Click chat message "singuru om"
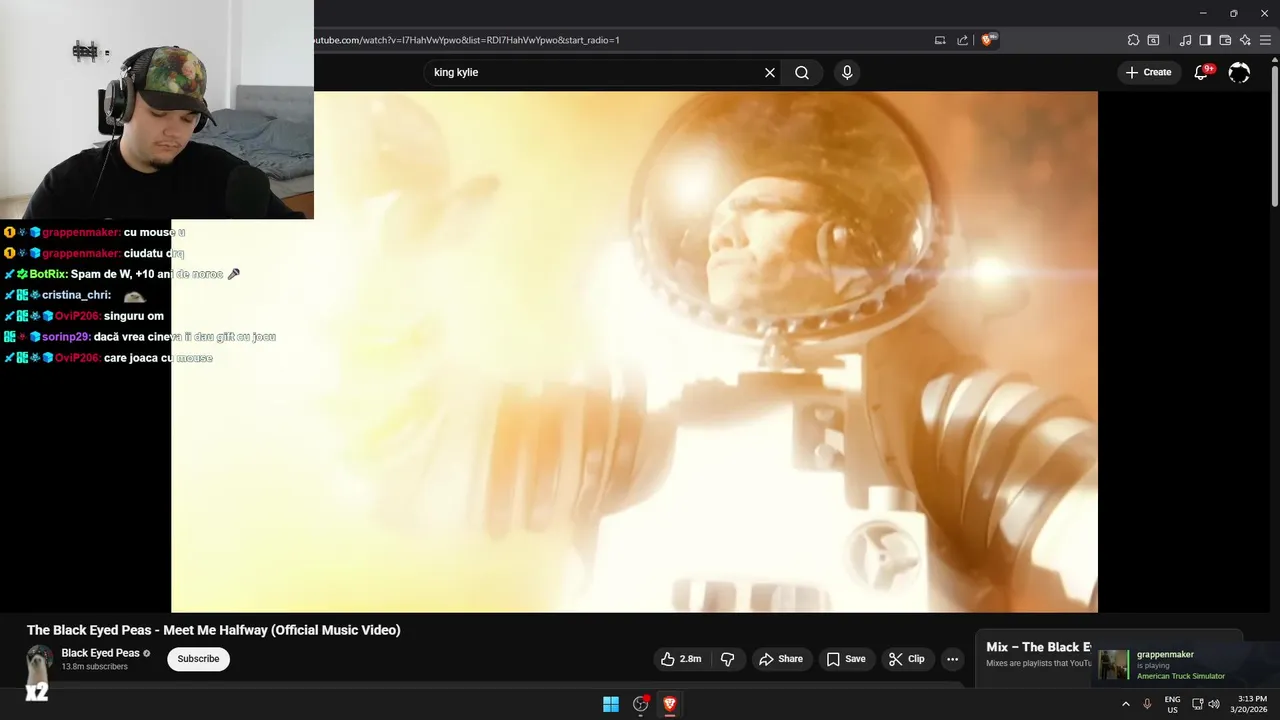 134,316
